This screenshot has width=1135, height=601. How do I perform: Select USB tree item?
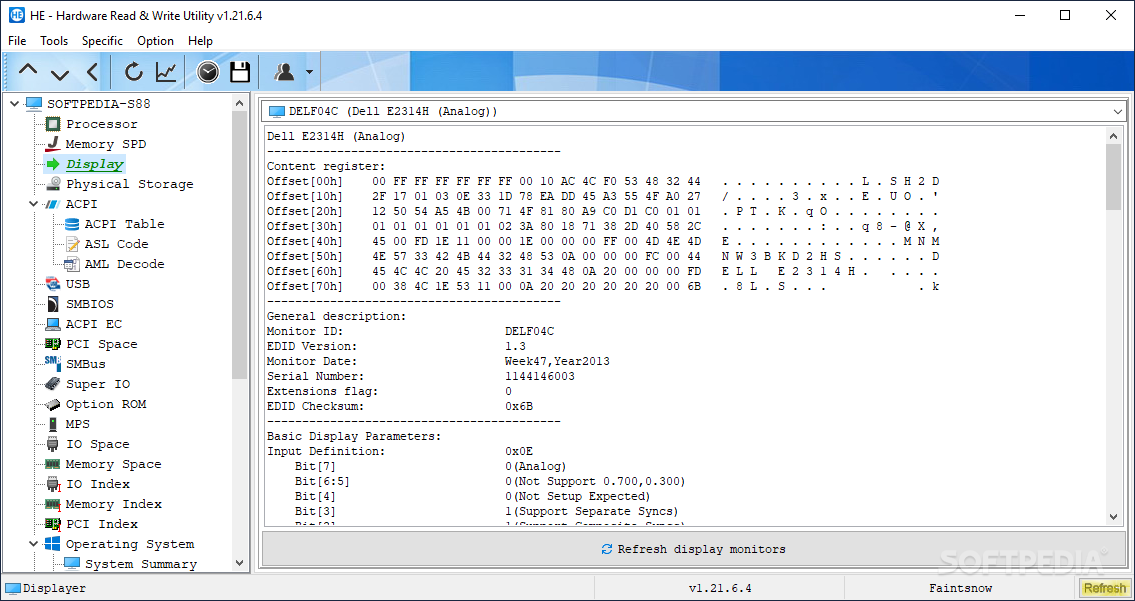click(x=78, y=284)
